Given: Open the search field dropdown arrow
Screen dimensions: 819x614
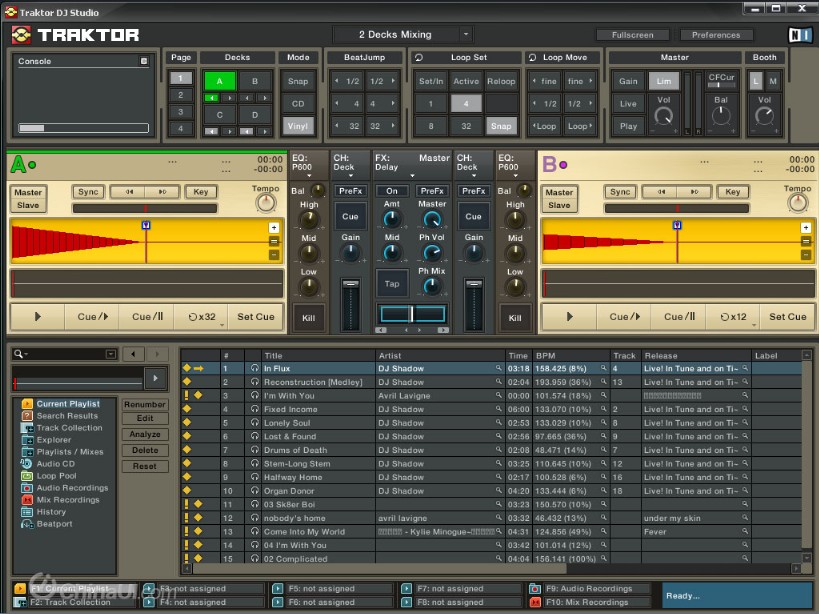Looking at the screenshot, I should coord(111,354).
